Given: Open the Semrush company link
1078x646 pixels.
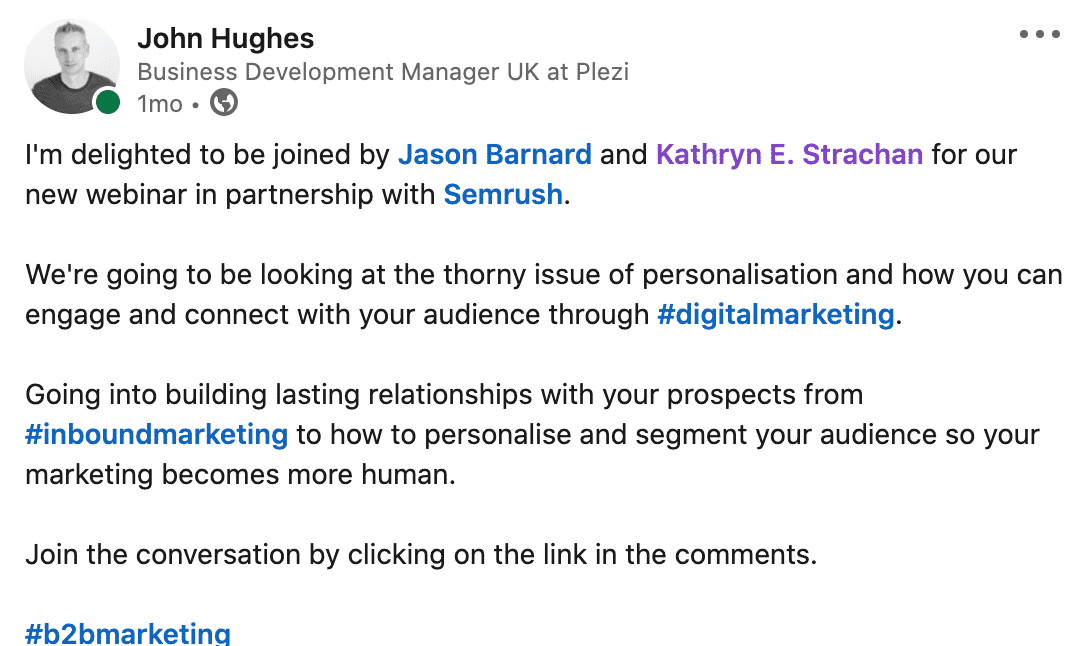Looking at the screenshot, I should tap(503, 194).
